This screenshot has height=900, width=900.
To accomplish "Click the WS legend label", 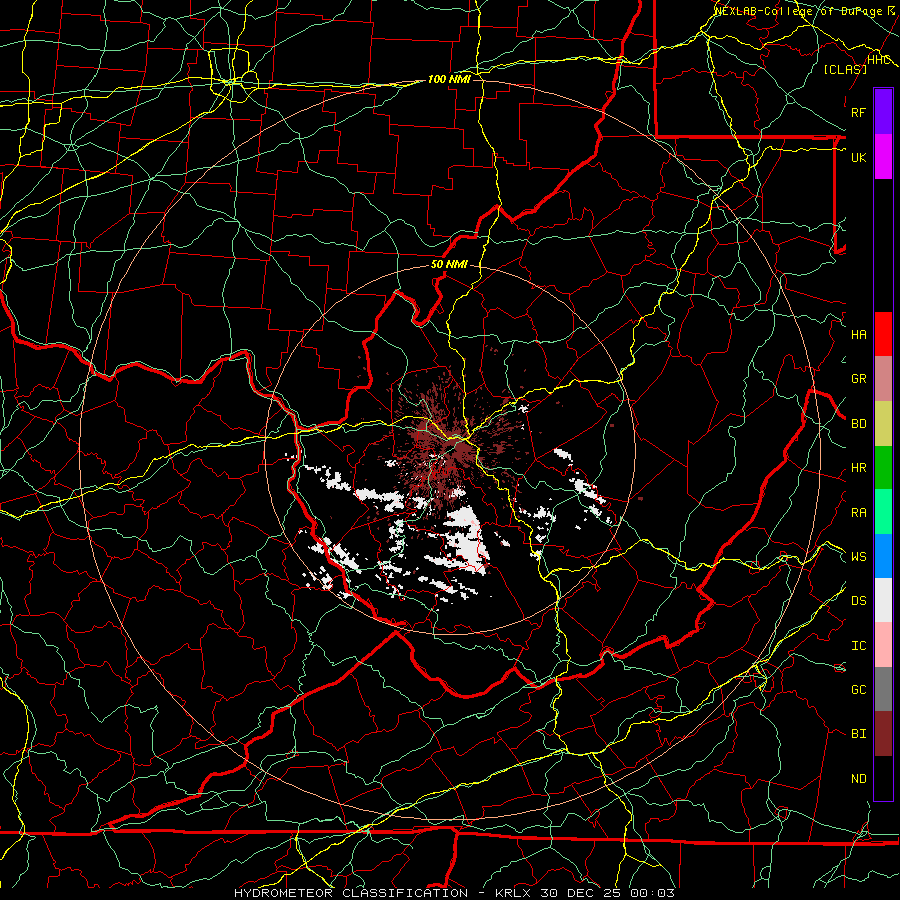I will tap(858, 556).
